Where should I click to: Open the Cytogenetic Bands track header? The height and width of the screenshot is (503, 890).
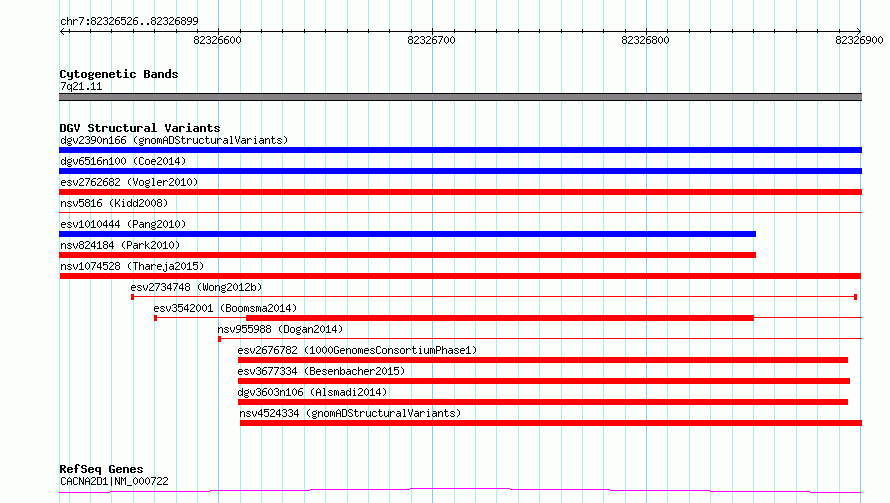[x=119, y=74]
